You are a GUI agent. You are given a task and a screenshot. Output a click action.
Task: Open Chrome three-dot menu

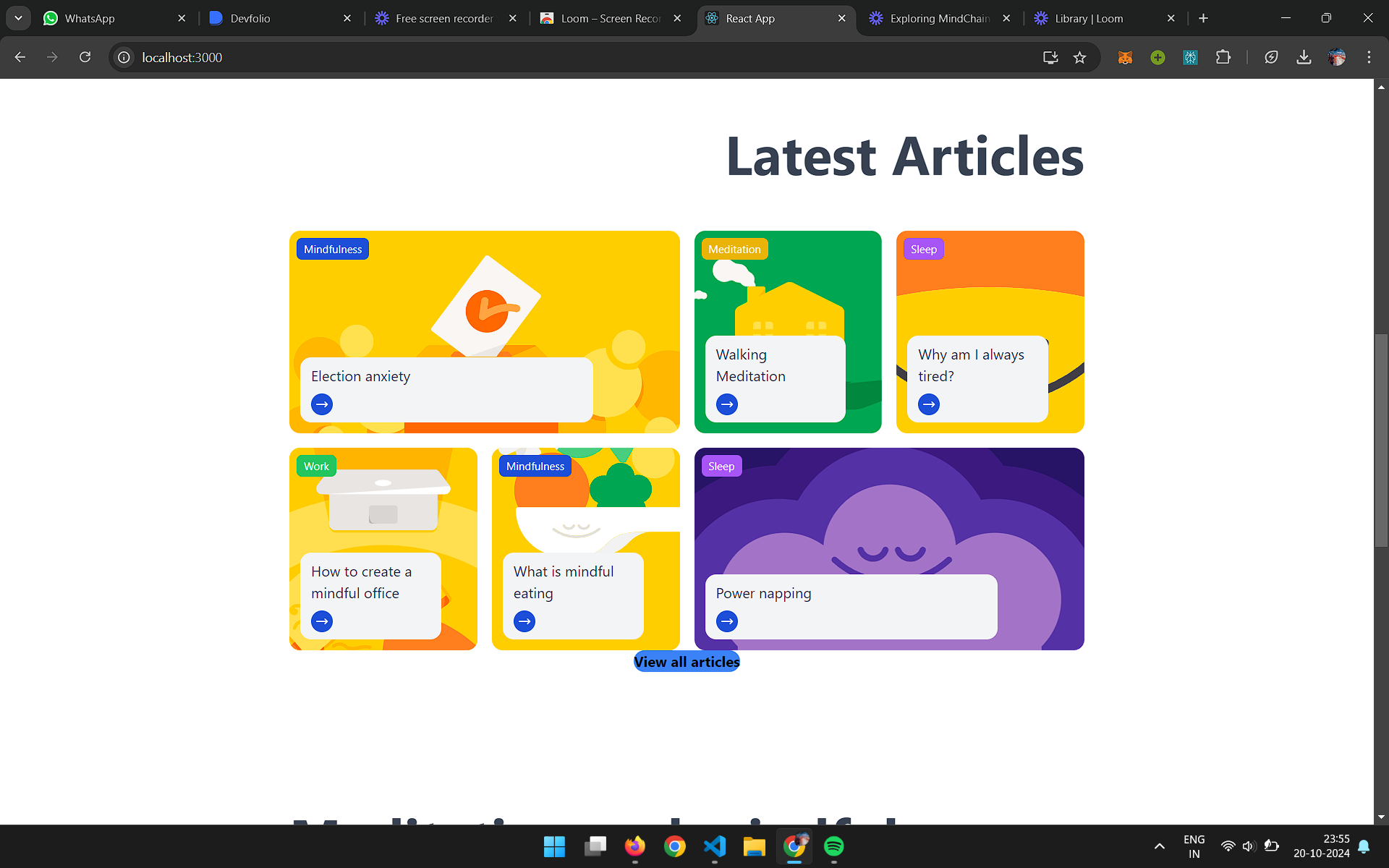point(1369,58)
